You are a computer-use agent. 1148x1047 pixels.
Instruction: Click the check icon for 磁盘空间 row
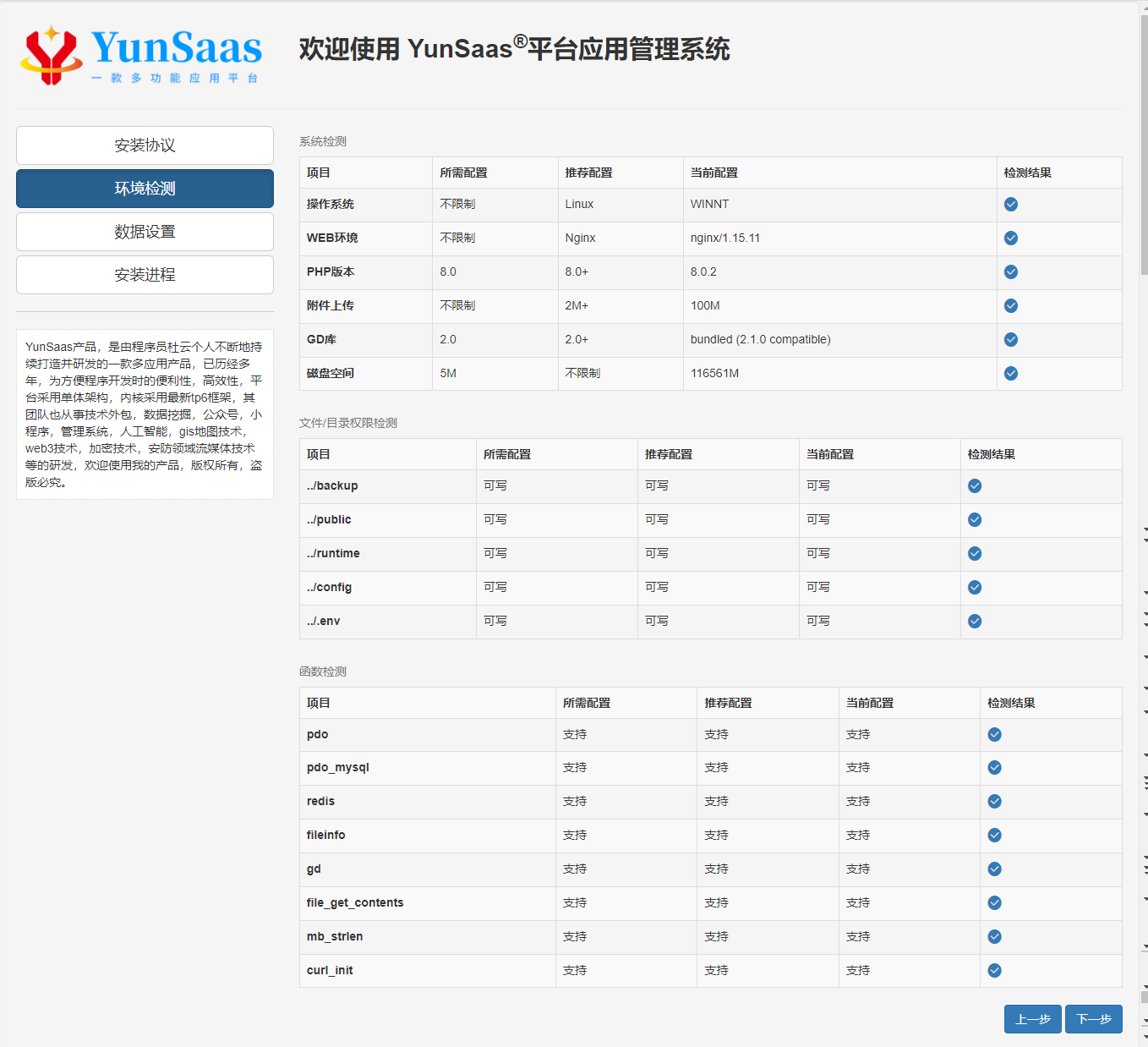click(1010, 374)
